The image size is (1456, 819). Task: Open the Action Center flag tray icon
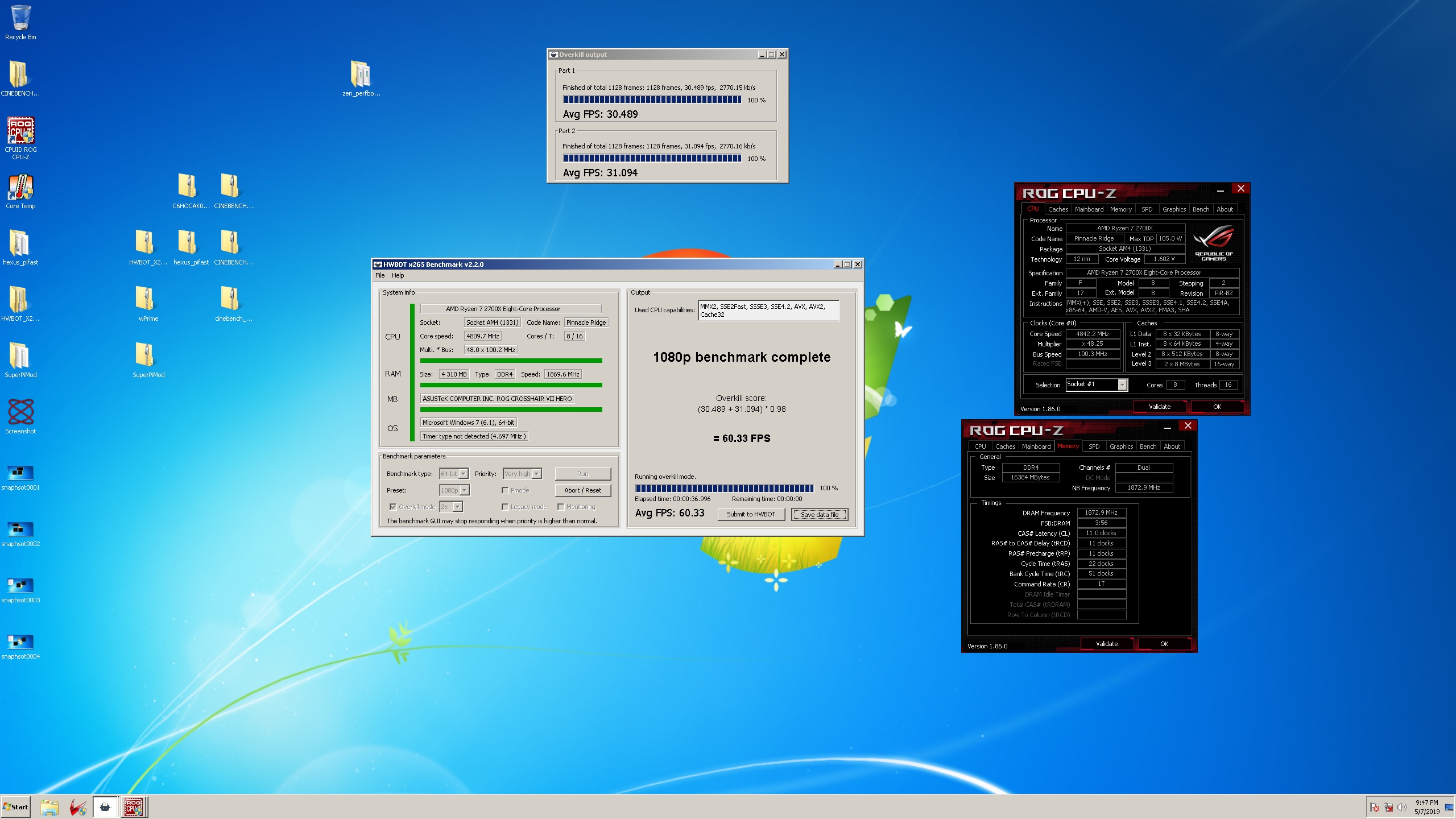(1375, 808)
